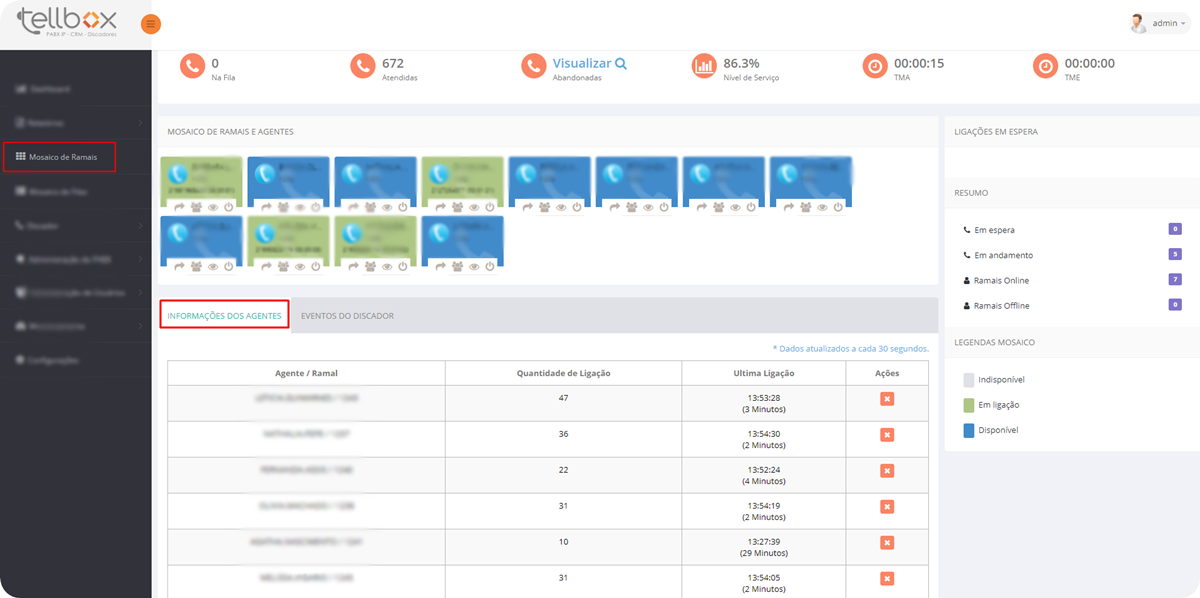
Task: Toggle eye icon on first bottom-row tile
Action: click(x=213, y=266)
